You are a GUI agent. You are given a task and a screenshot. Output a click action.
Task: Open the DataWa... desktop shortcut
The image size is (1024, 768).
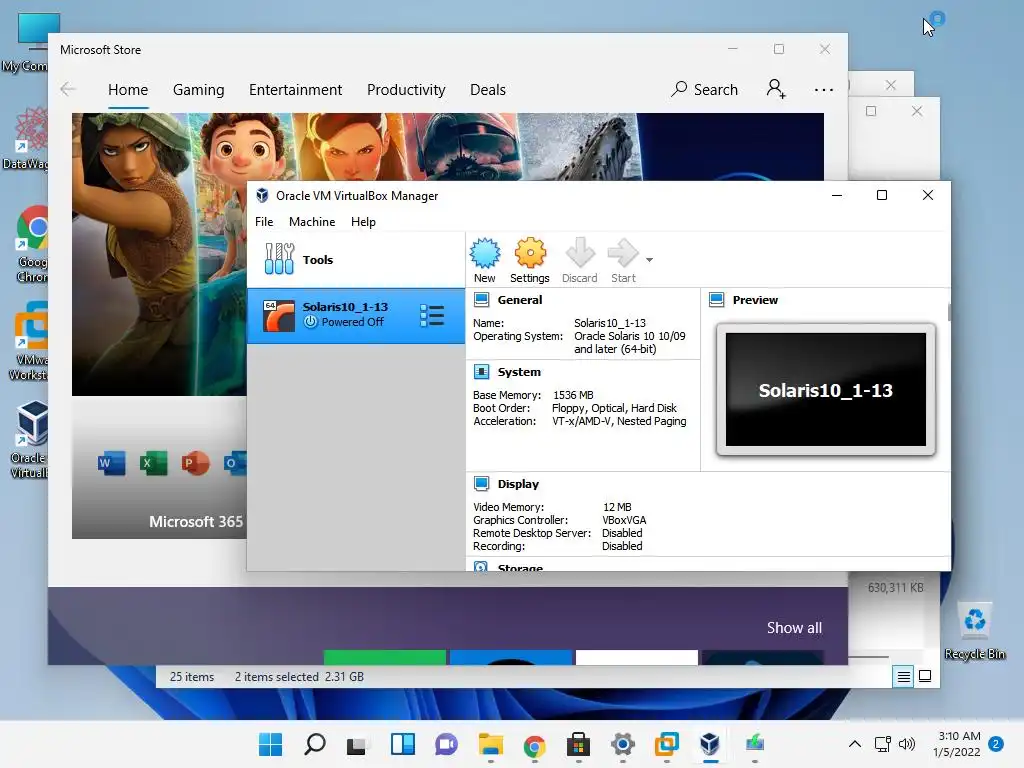point(26,138)
